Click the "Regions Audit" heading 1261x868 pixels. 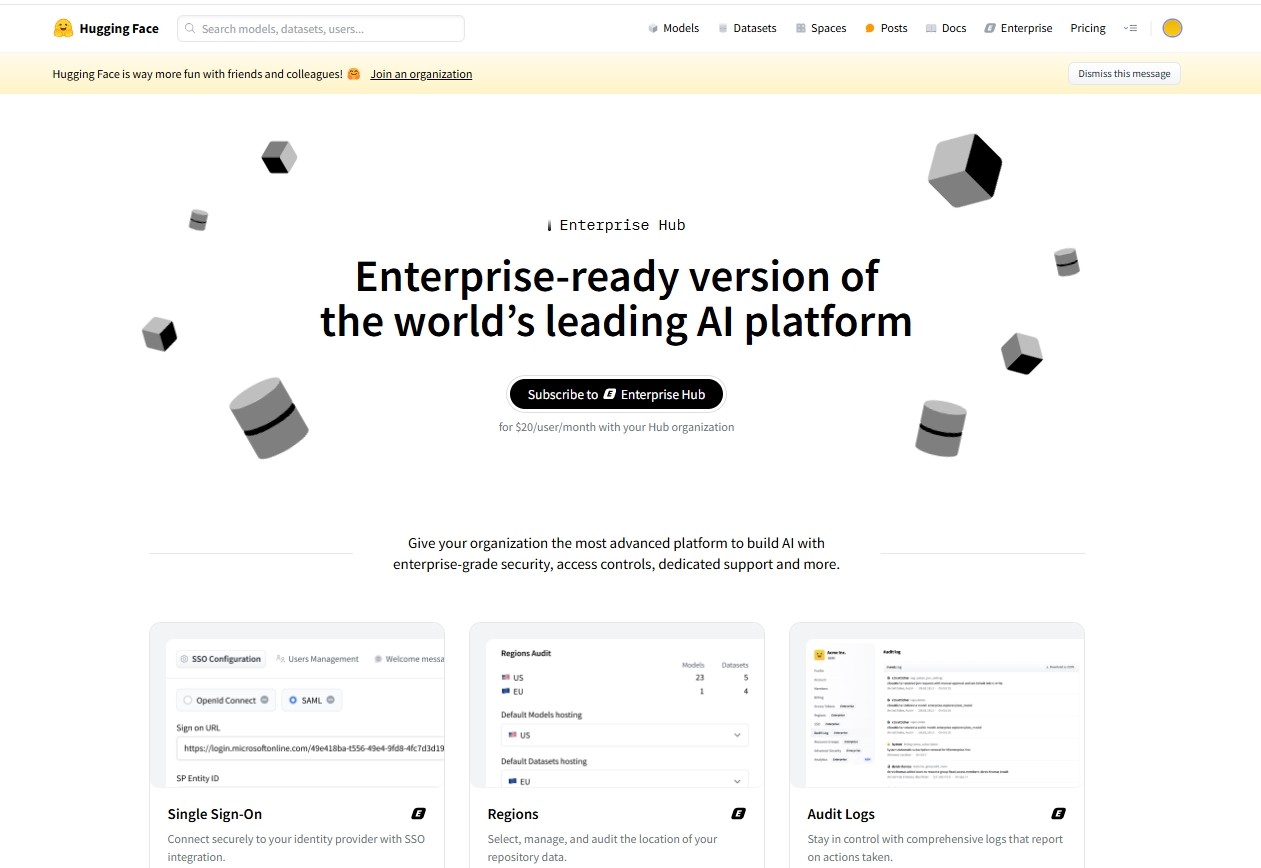[x=526, y=653]
